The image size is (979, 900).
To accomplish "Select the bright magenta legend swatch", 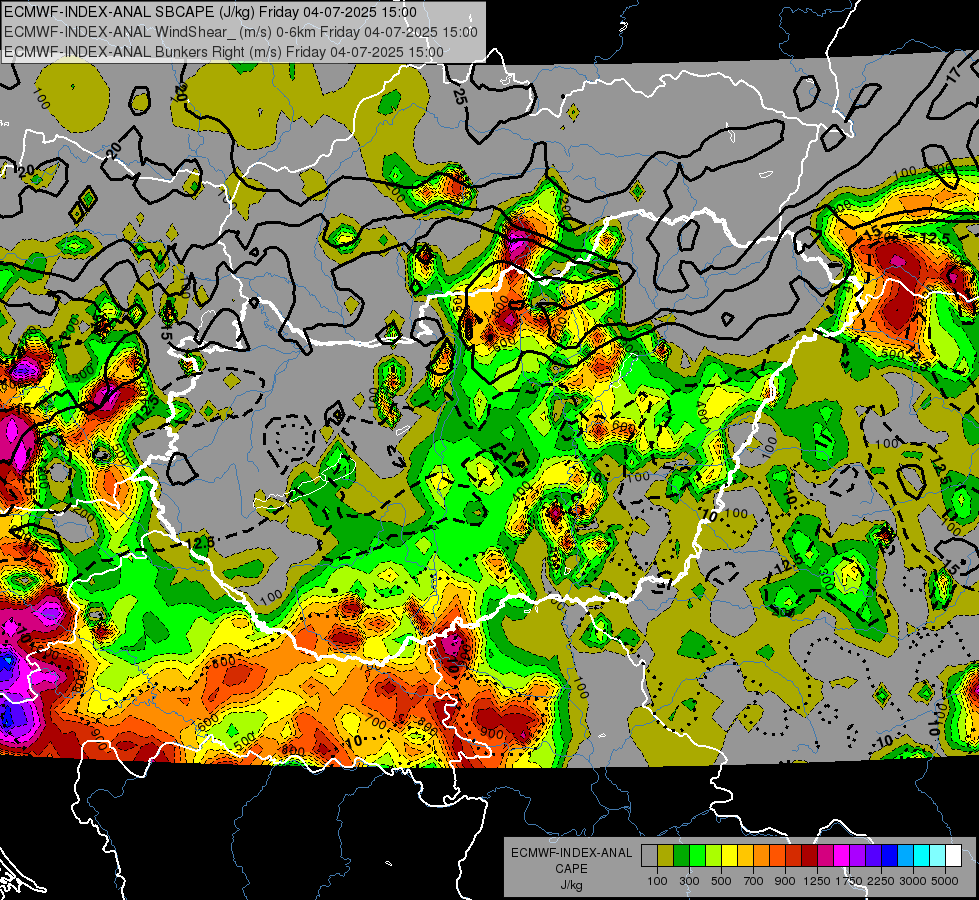I will 842,855.
